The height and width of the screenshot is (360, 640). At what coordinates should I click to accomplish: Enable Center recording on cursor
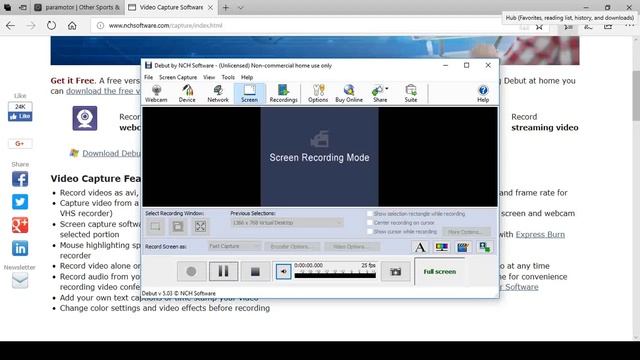(370, 222)
